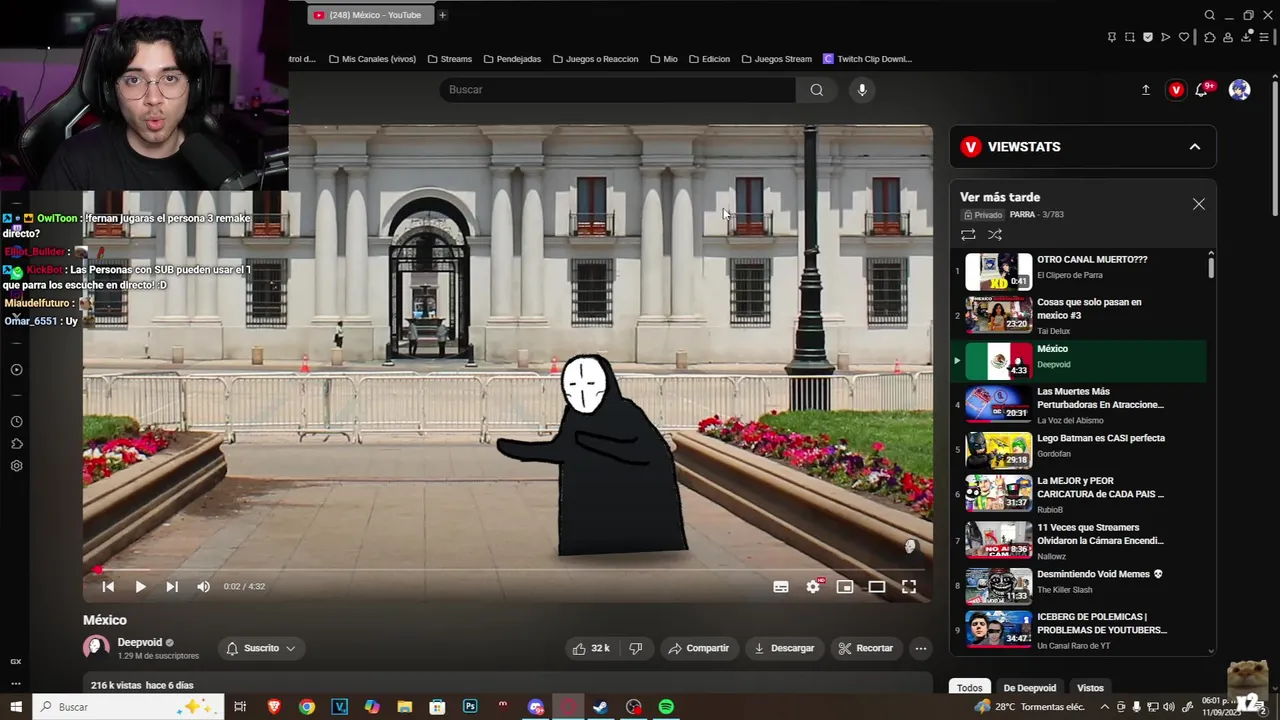This screenshot has width=1280, height=720.
Task: Open sidebar player icon
Action: [17, 370]
